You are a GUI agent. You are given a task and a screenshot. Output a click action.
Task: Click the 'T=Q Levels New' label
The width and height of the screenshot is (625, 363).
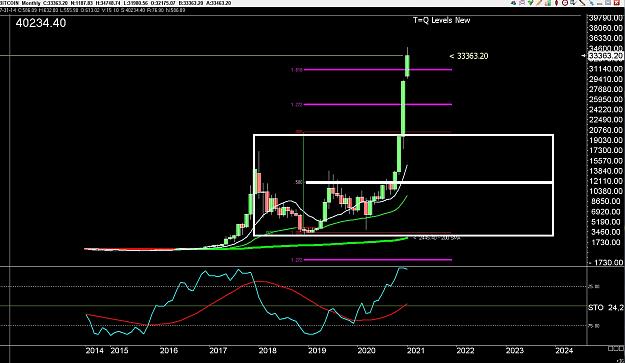click(x=442, y=20)
